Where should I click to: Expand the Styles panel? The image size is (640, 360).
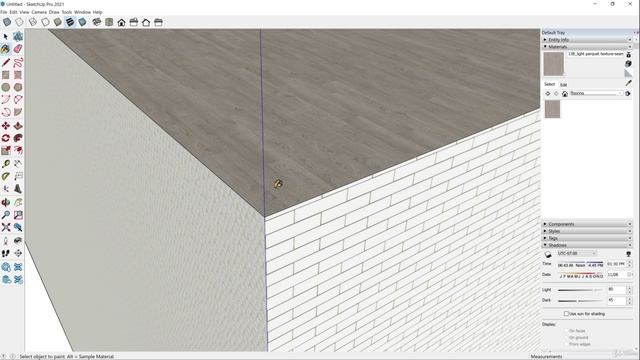tap(588, 231)
